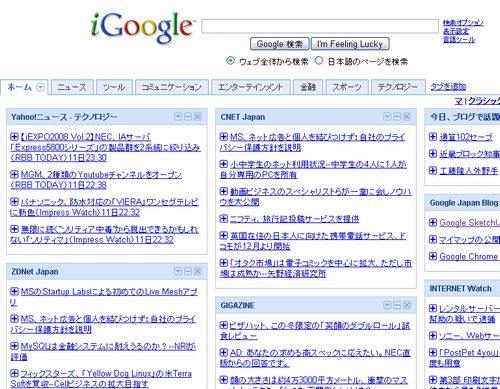Minimize the ZDNet Japan gadget
This screenshot has height=389, width=500.
click(188, 271)
